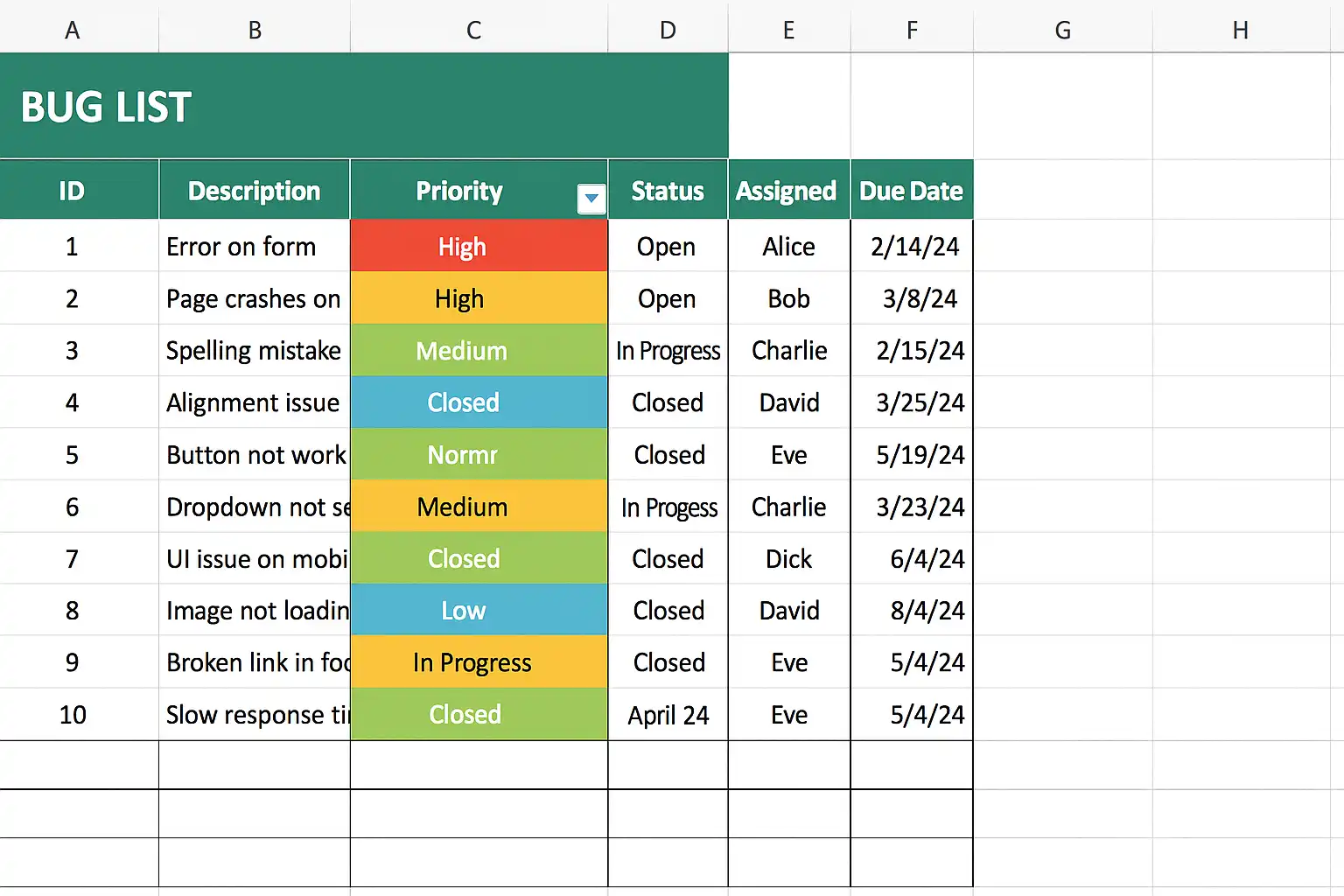1344x896 pixels.
Task: Select column H header
Action: pyautogui.click(x=1240, y=29)
